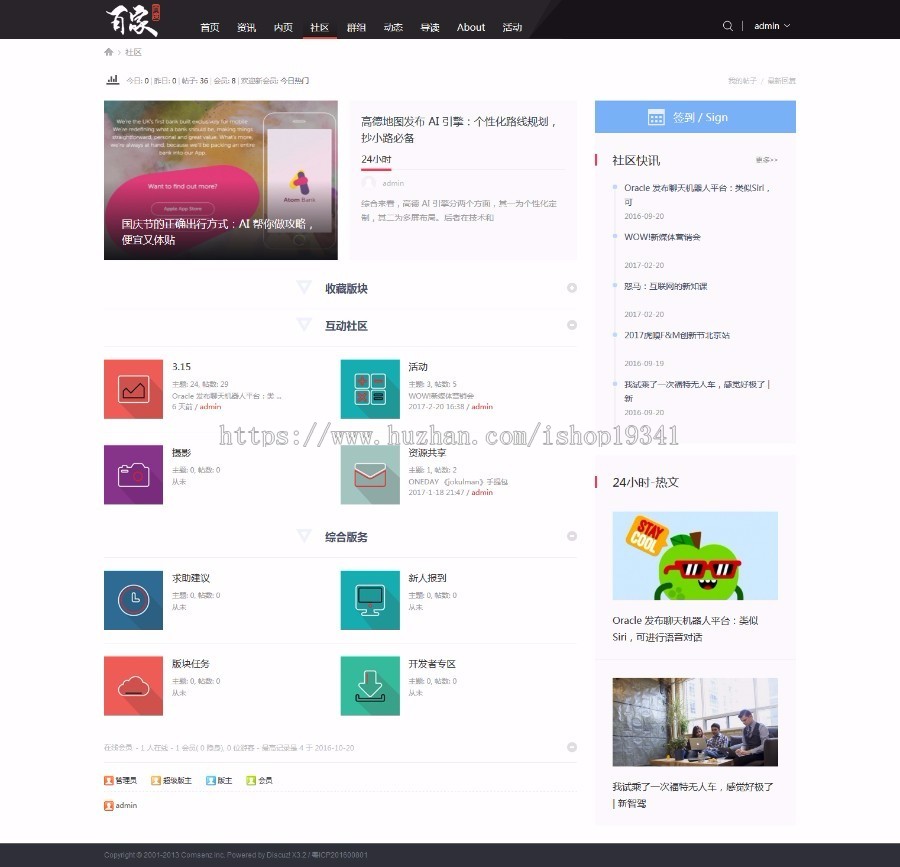
Task: Click the forum statistics chart icon
Action: coord(112,80)
